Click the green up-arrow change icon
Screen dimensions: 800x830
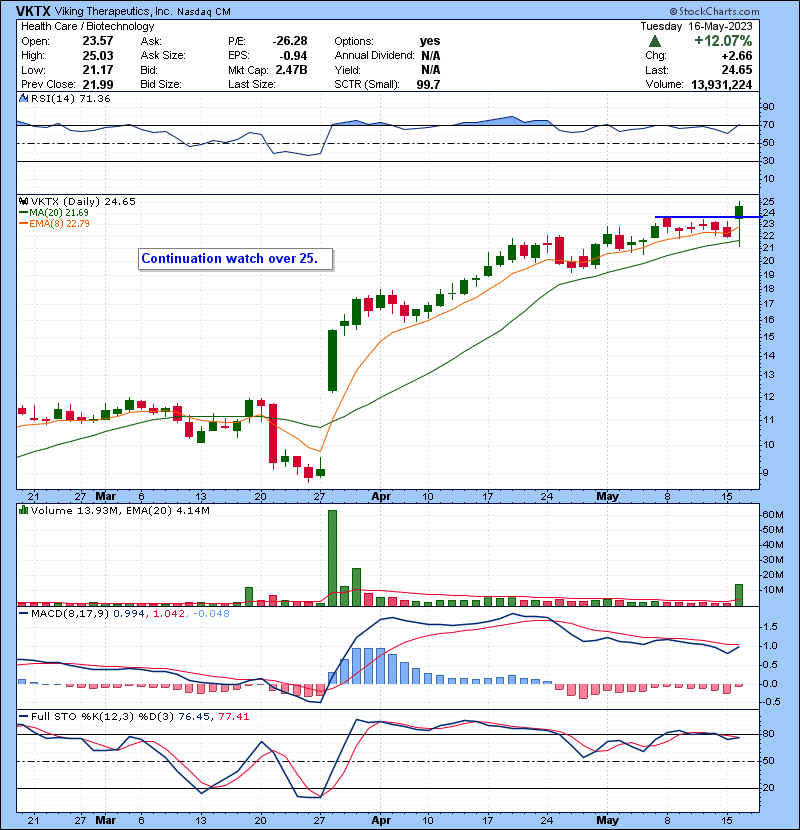click(654, 41)
